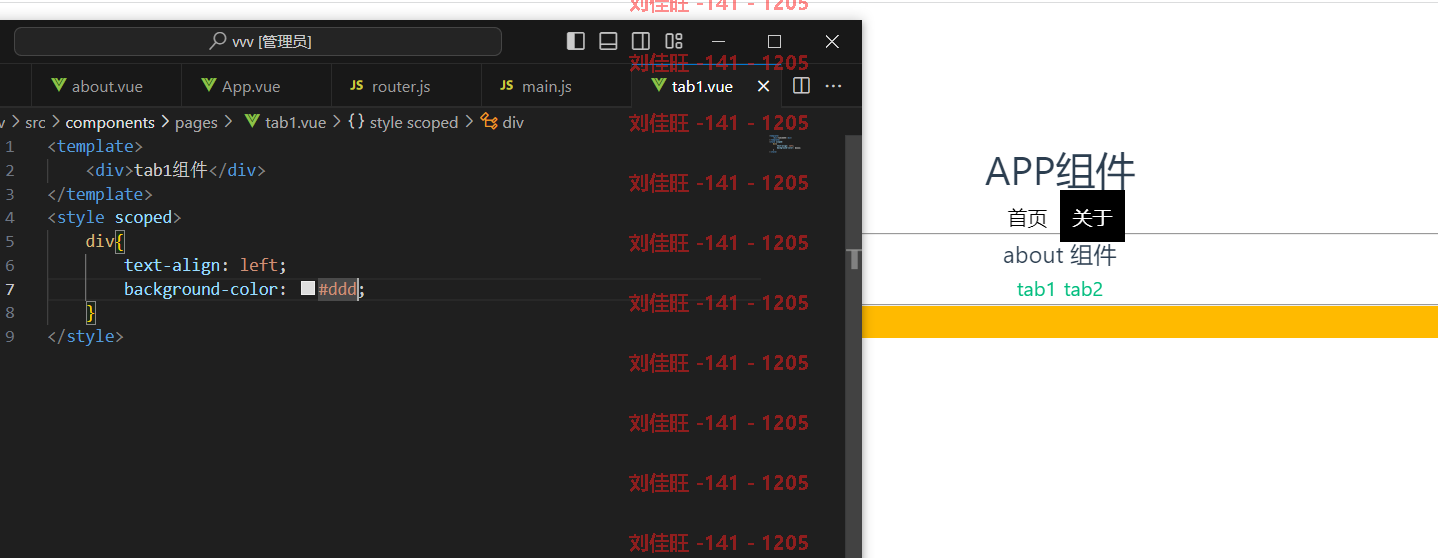Viewport: 1438px width, 558px height.
Task: Close the tab1.vue editor tab
Action: [764, 87]
